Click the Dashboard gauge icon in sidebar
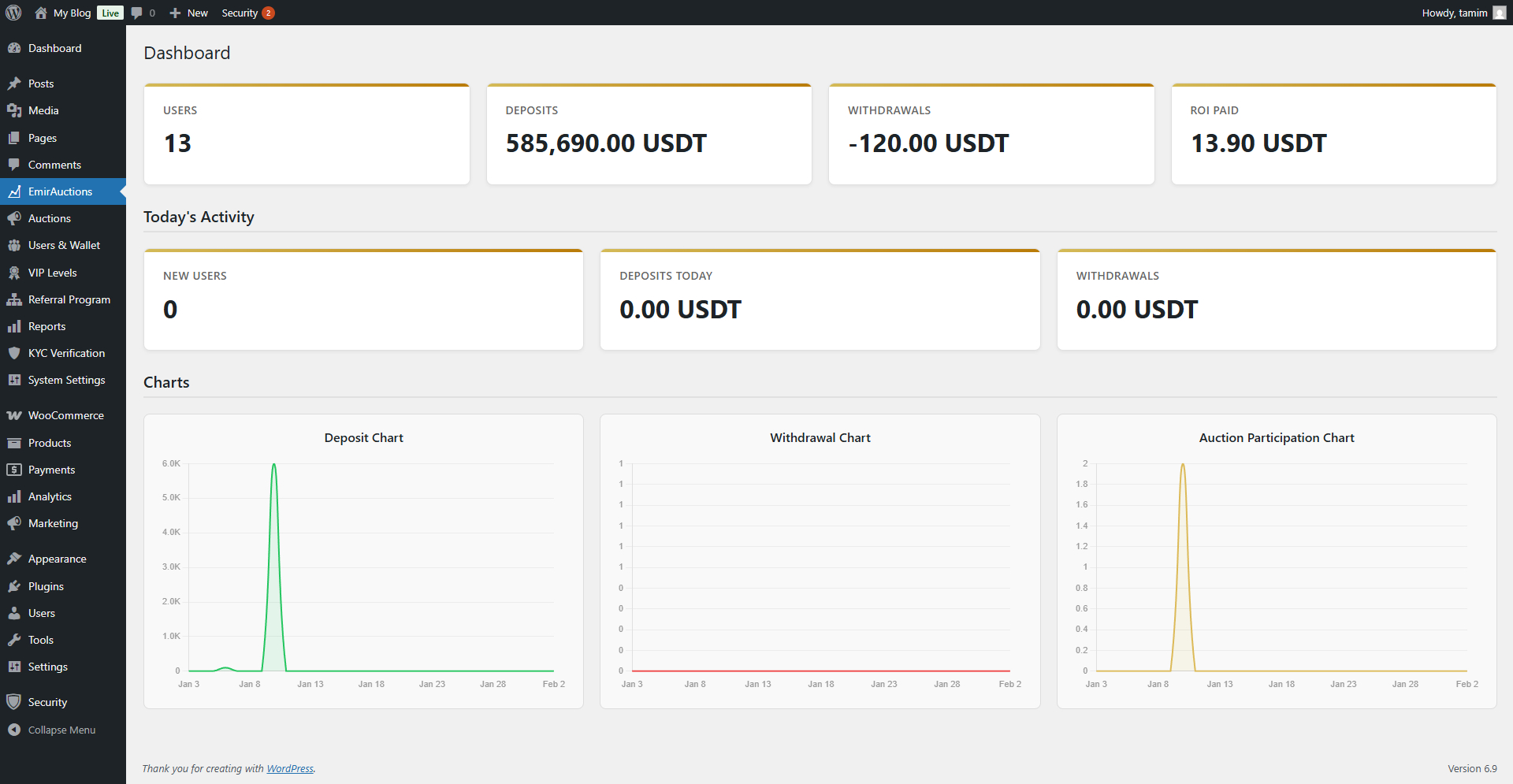 tap(14, 48)
